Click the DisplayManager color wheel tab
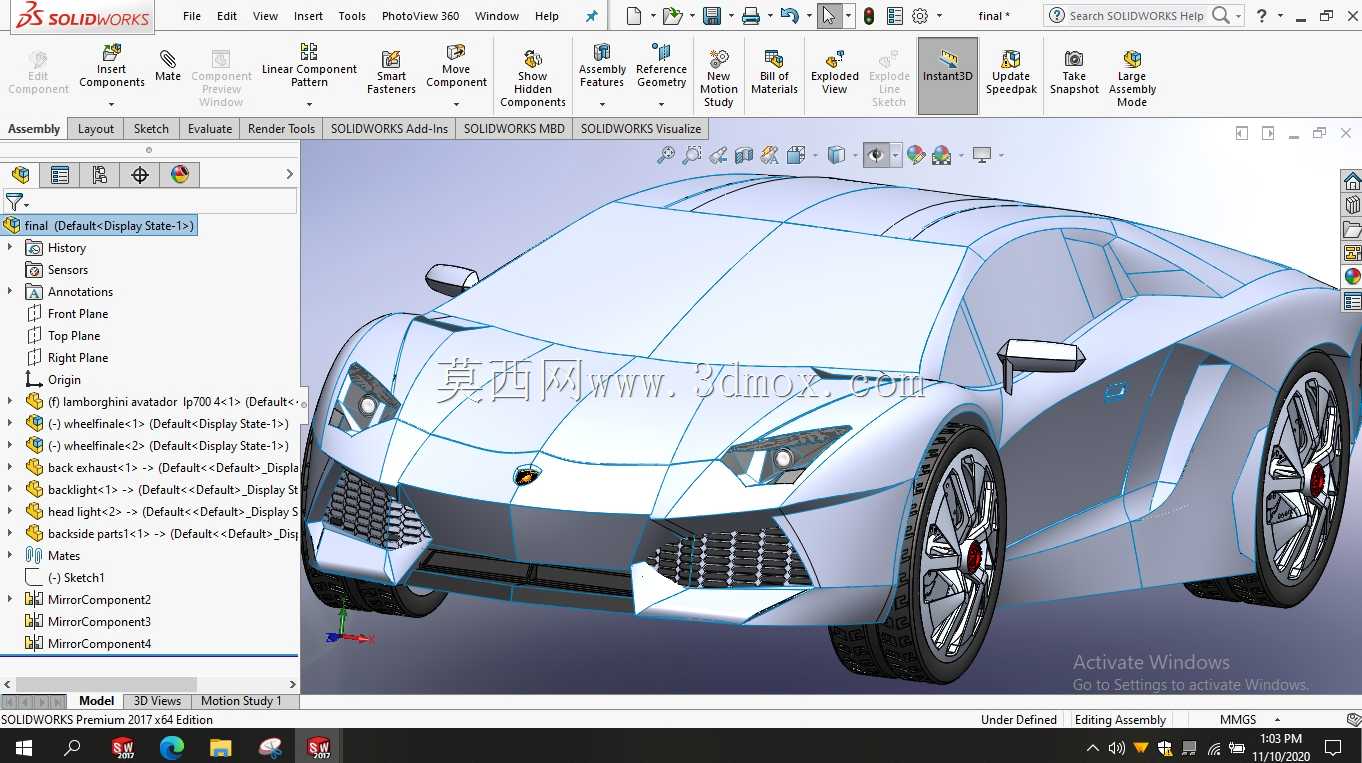Image resolution: width=1362 pixels, height=763 pixels. [180, 175]
